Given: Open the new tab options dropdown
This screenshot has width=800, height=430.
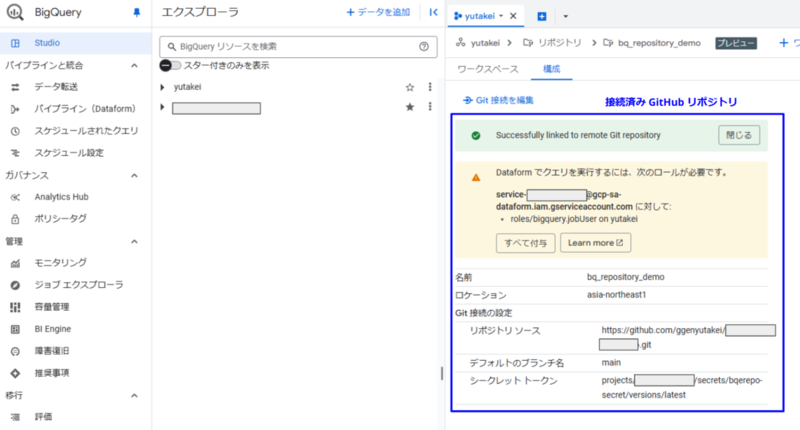Looking at the screenshot, I should (565, 16).
